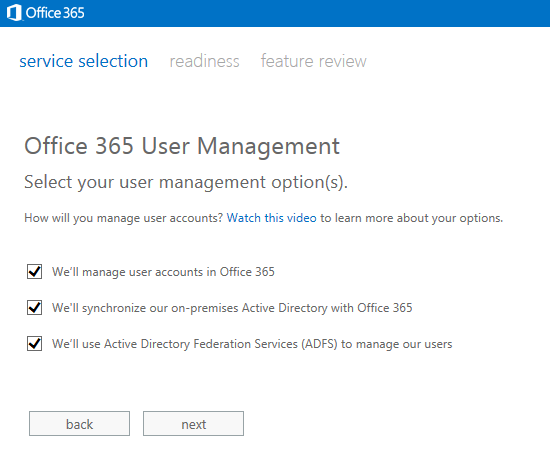This screenshot has height=461, width=550.
Task: Disable the ADFS user management checkbox
Action: coord(34,344)
